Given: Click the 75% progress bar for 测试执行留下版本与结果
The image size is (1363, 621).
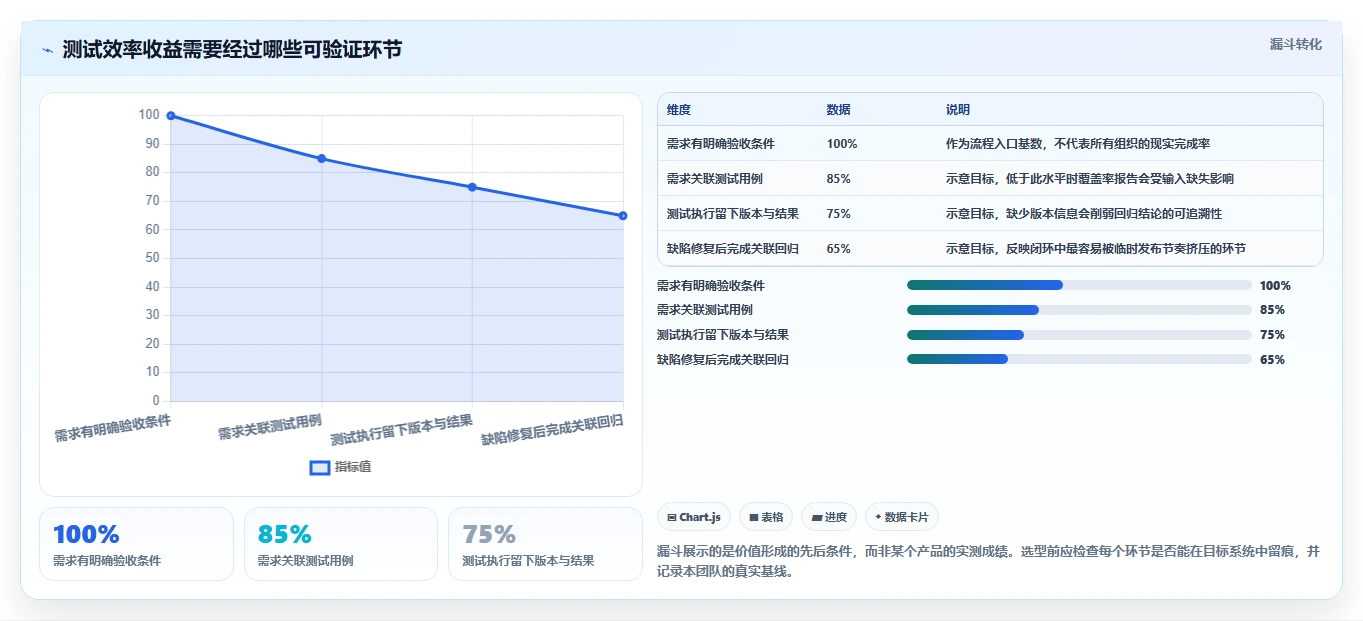Looking at the screenshot, I should click(1079, 335).
